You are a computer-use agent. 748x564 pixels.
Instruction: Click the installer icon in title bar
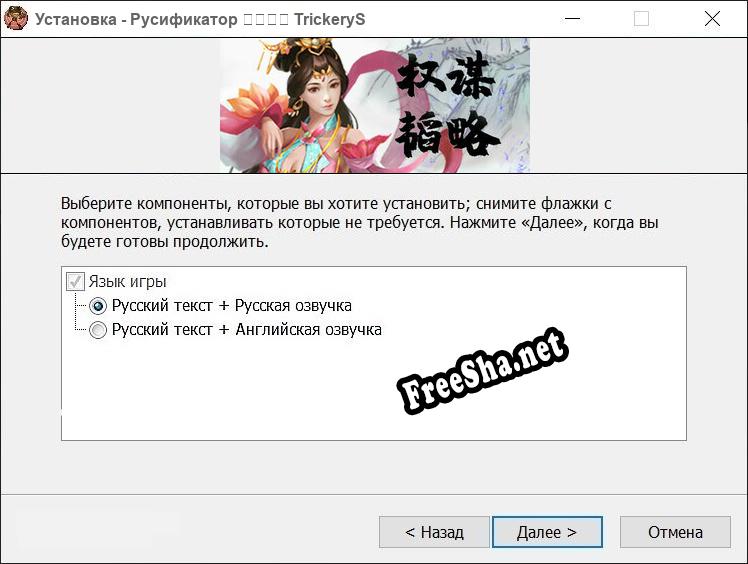(x=17, y=18)
